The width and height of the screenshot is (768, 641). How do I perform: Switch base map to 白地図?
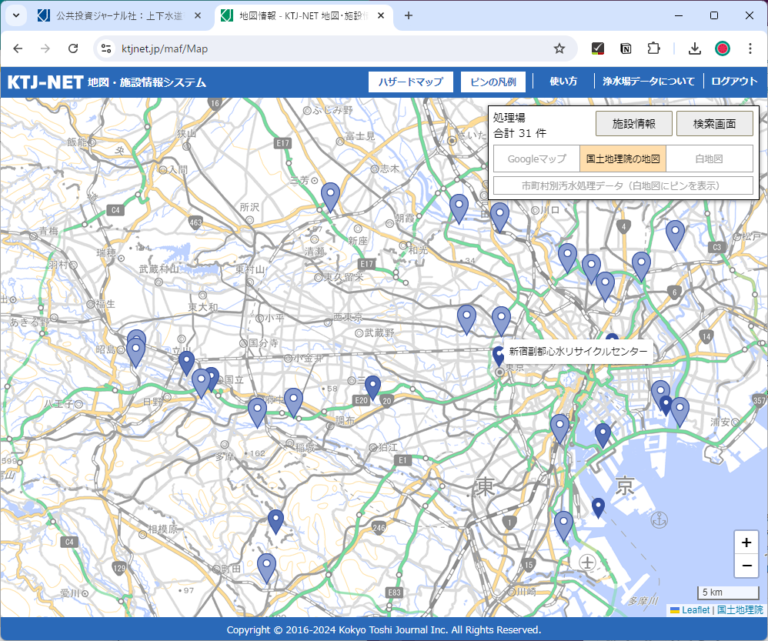pyautogui.click(x=708, y=158)
